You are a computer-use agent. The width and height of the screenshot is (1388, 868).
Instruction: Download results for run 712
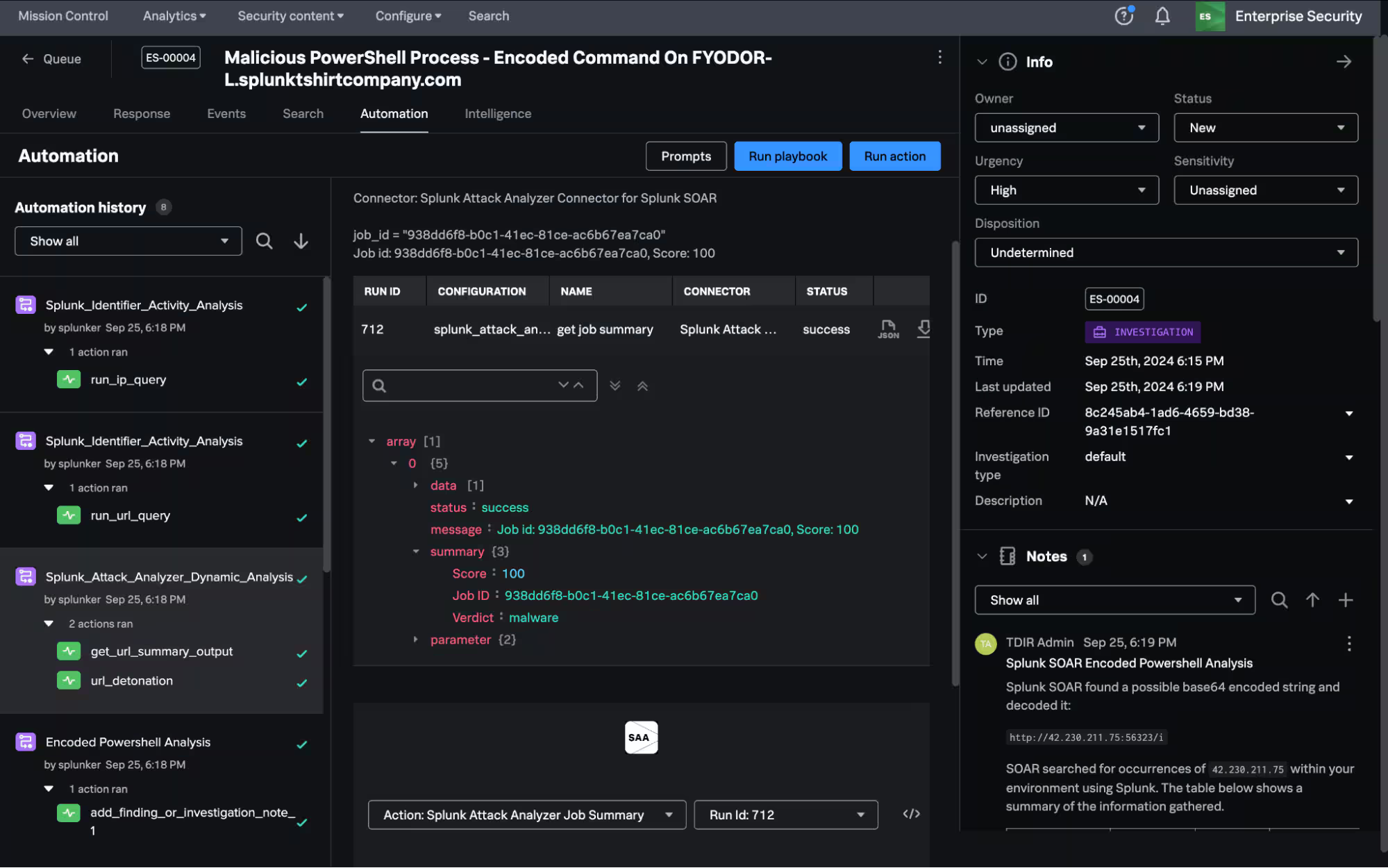pyautogui.click(x=924, y=329)
